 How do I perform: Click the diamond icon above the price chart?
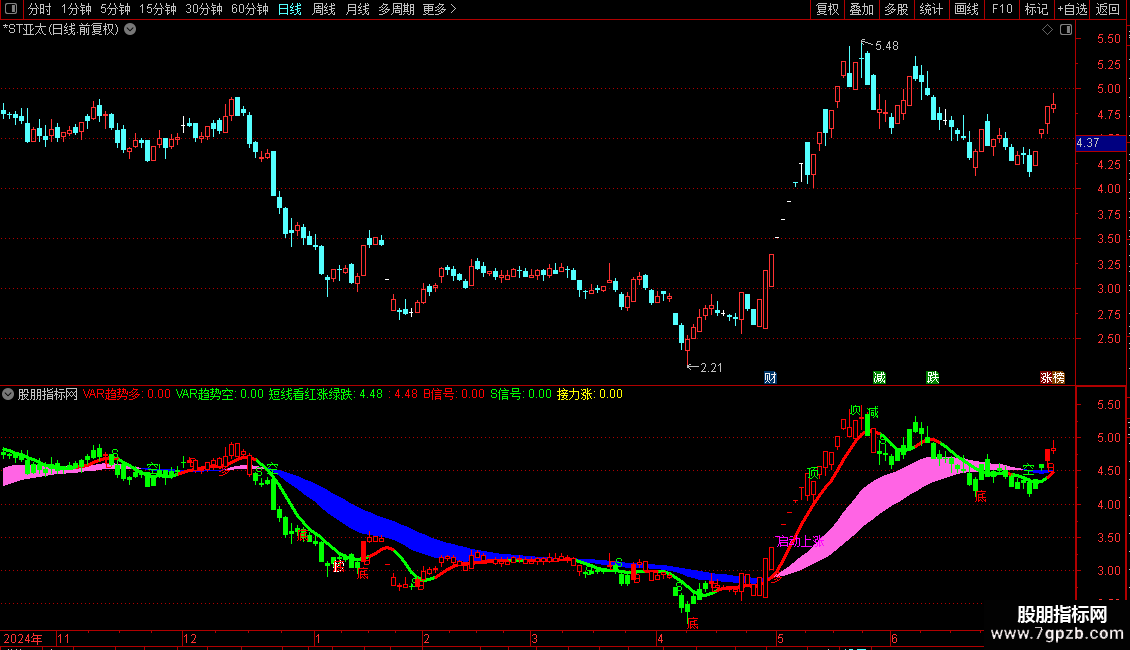[1047, 30]
